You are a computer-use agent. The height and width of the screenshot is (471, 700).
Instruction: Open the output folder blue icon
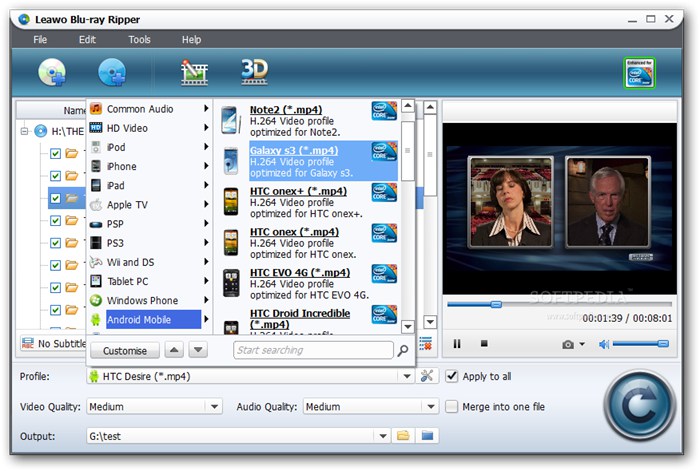click(x=427, y=435)
